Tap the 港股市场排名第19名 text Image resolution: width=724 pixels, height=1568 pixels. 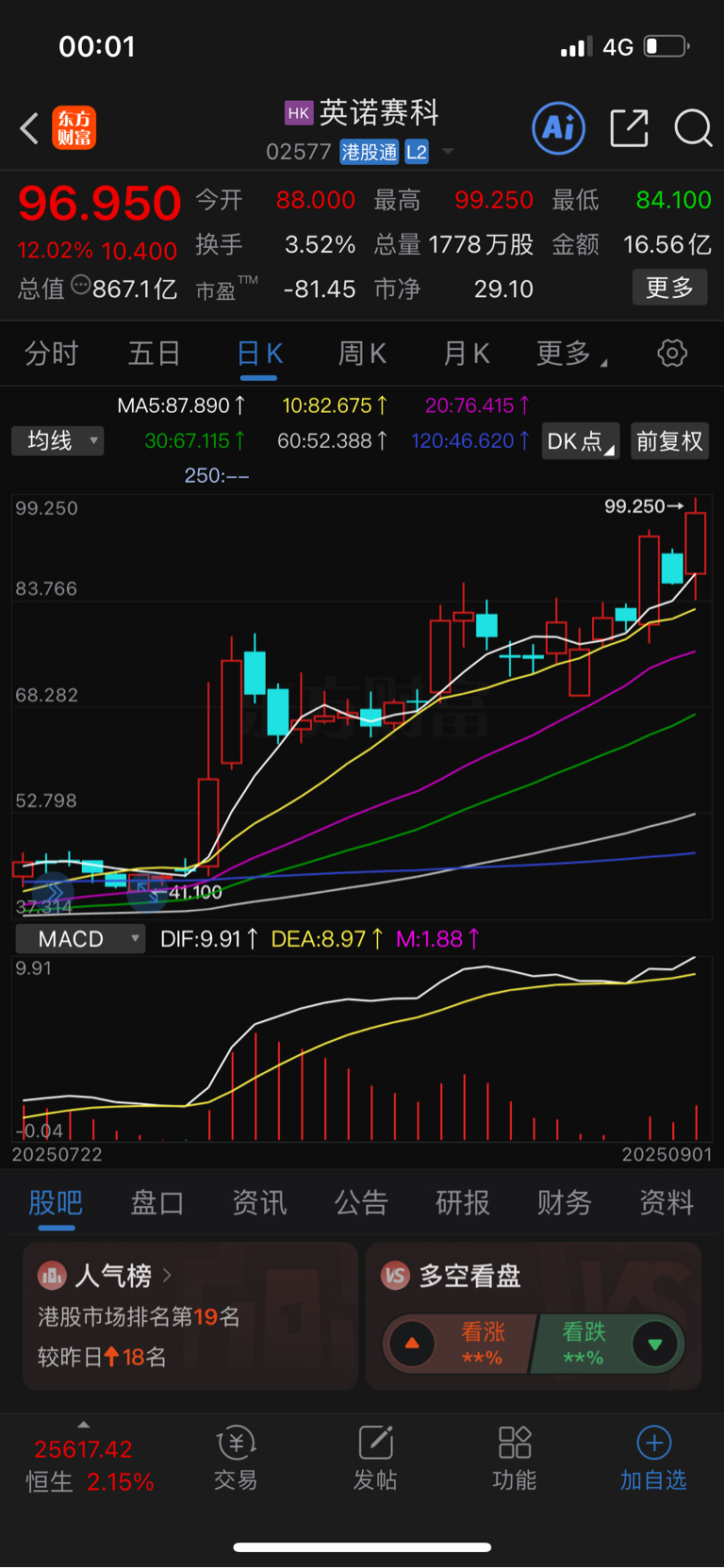pos(139,1317)
